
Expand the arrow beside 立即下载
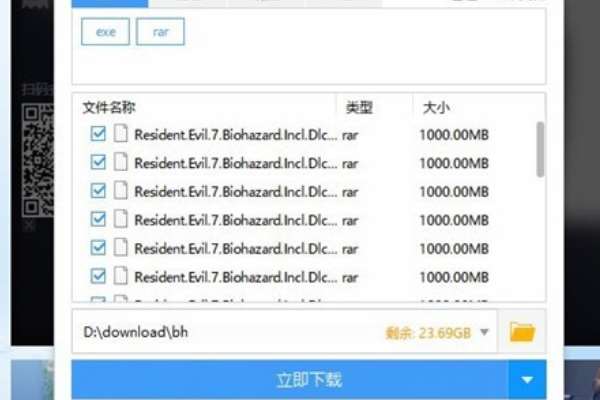527,380
